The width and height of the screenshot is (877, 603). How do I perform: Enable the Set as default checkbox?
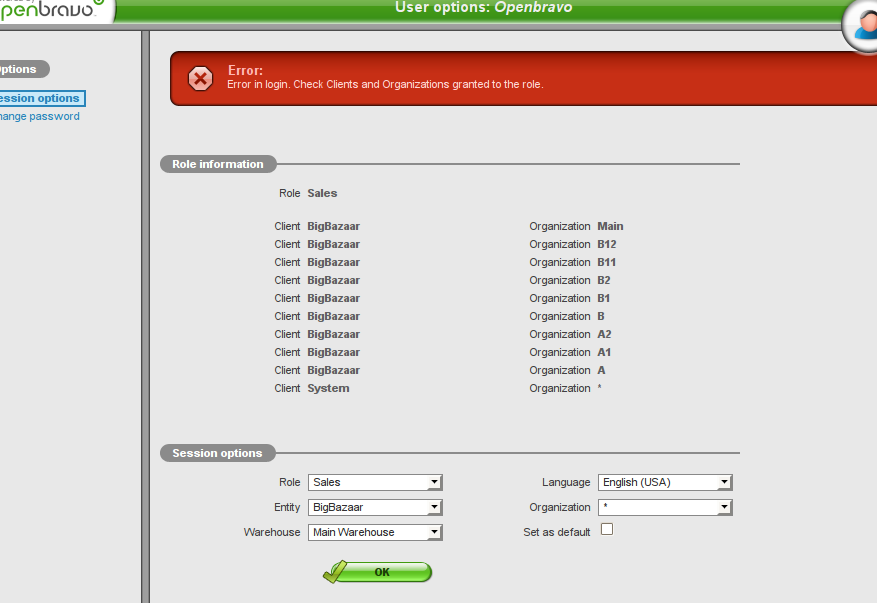pyautogui.click(x=607, y=530)
